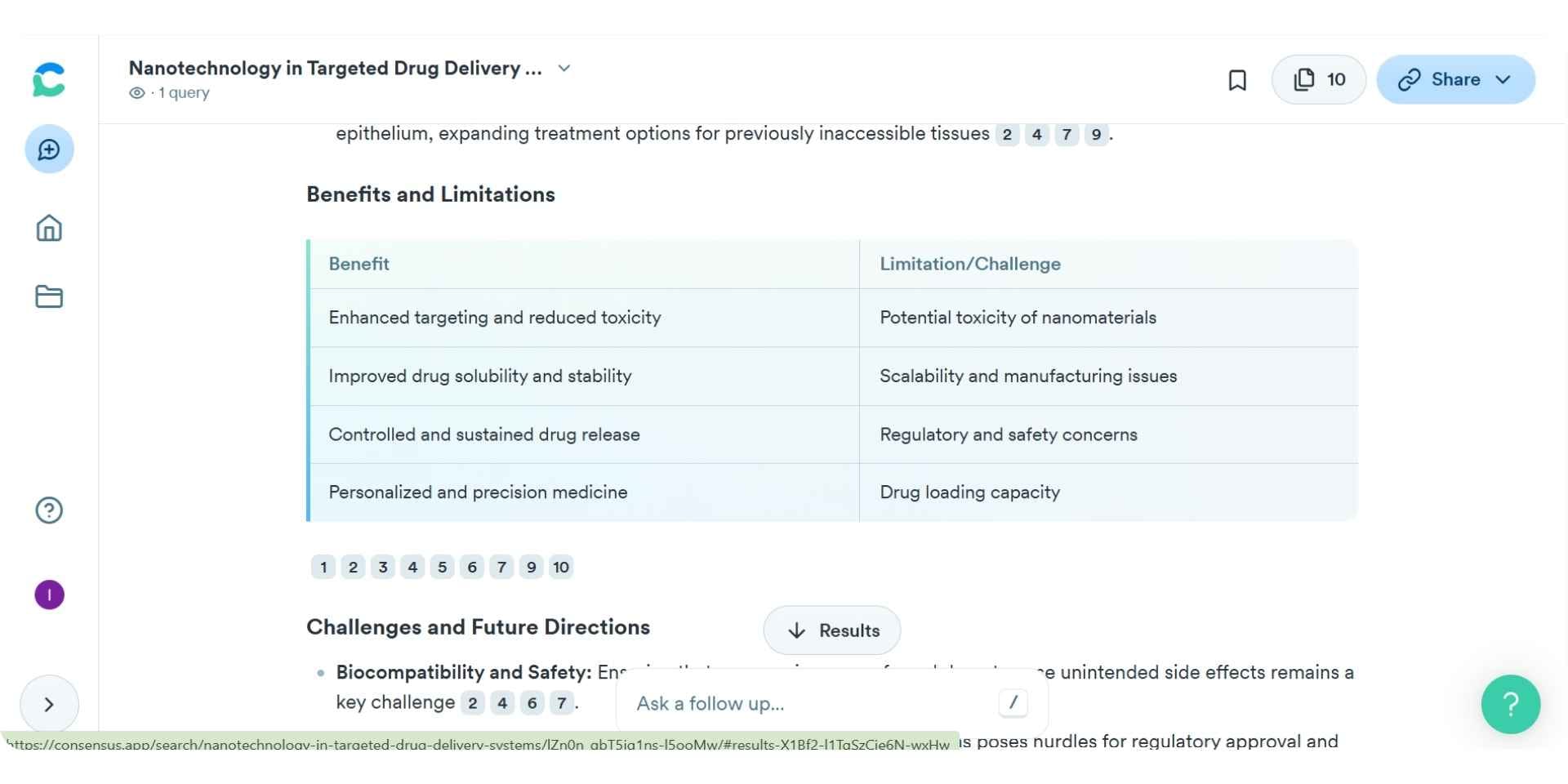Viewport: 1568px width, 784px height.
Task: Click the Consensus logo icon
Action: (49, 80)
